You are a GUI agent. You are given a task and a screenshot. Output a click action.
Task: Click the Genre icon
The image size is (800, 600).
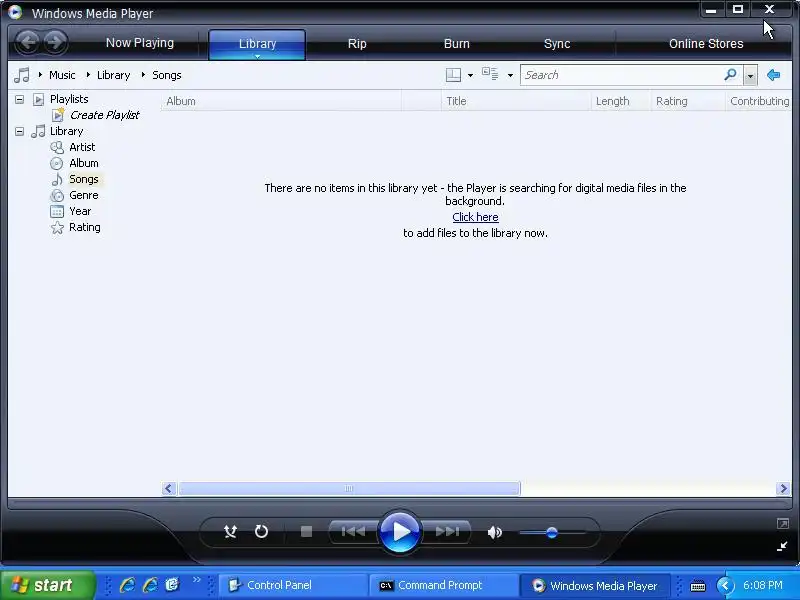pos(57,195)
